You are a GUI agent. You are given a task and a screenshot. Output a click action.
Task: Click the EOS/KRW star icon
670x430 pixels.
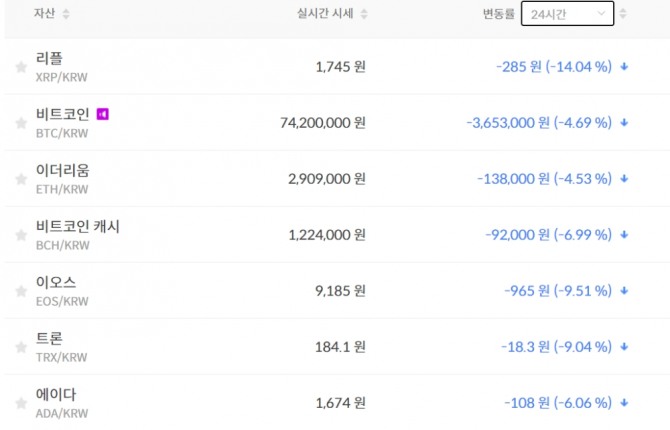click(x=21, y=291)
